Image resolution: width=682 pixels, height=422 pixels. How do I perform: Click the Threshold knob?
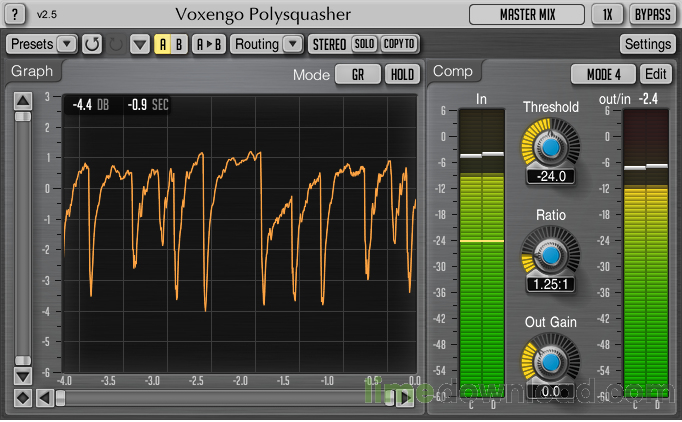pos(551,147)
